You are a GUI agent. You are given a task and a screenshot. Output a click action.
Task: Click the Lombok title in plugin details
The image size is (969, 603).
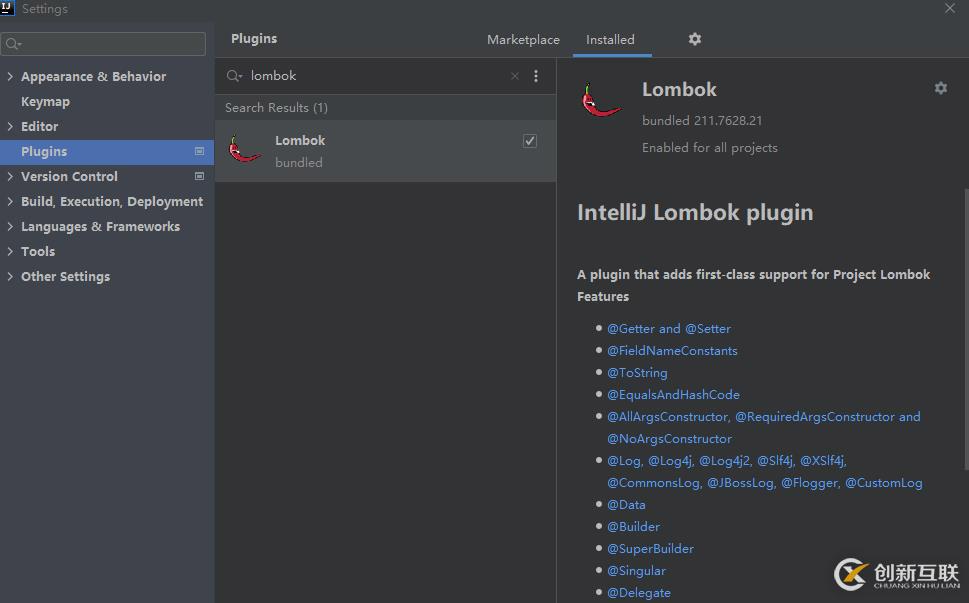(x=679, y=90)
